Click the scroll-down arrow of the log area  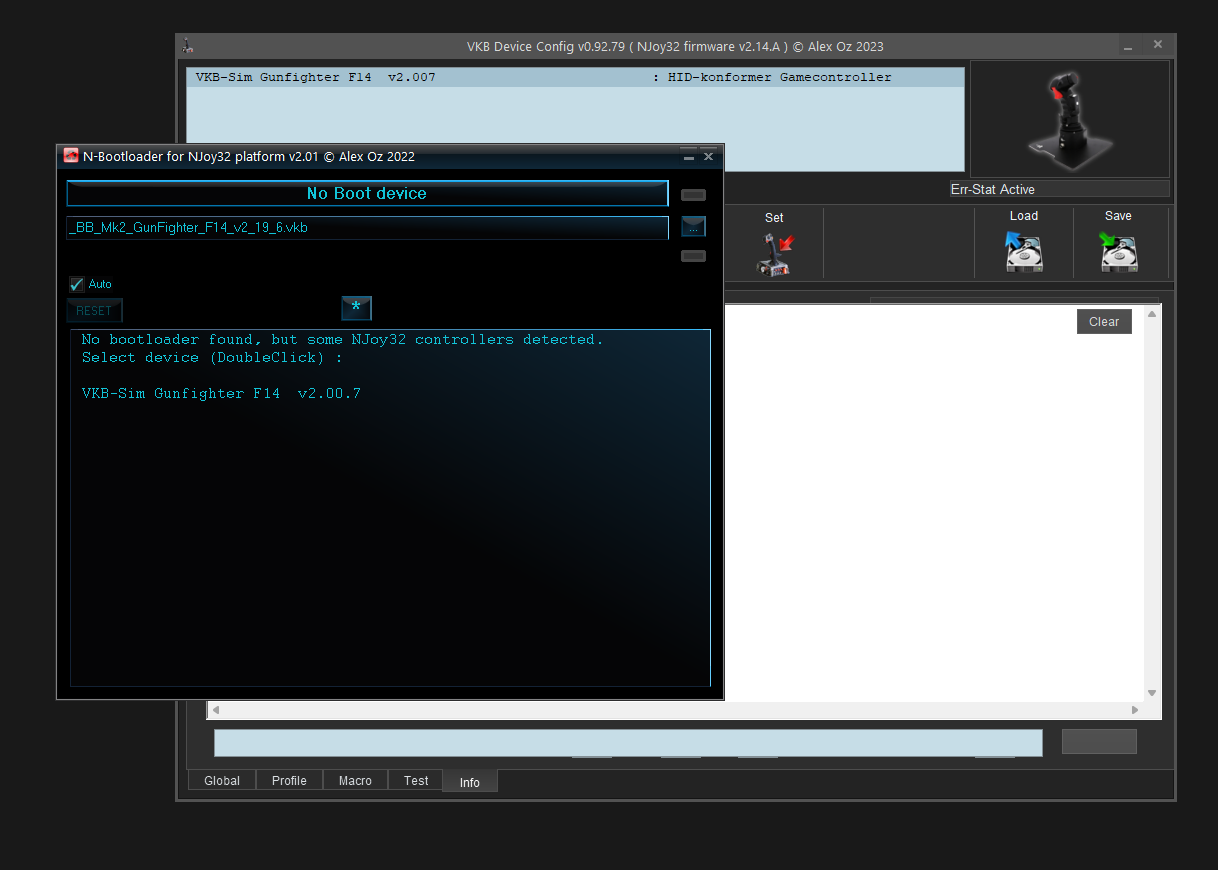point(1152,693)
